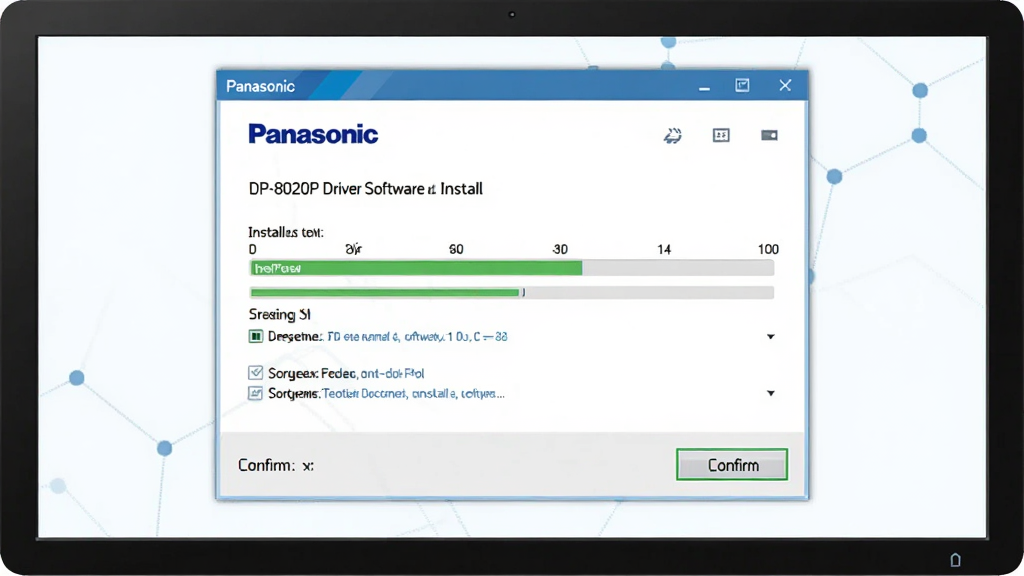Click the Confirm button
The height and width of the screenshot is (576, 1024).
point(731,464)
